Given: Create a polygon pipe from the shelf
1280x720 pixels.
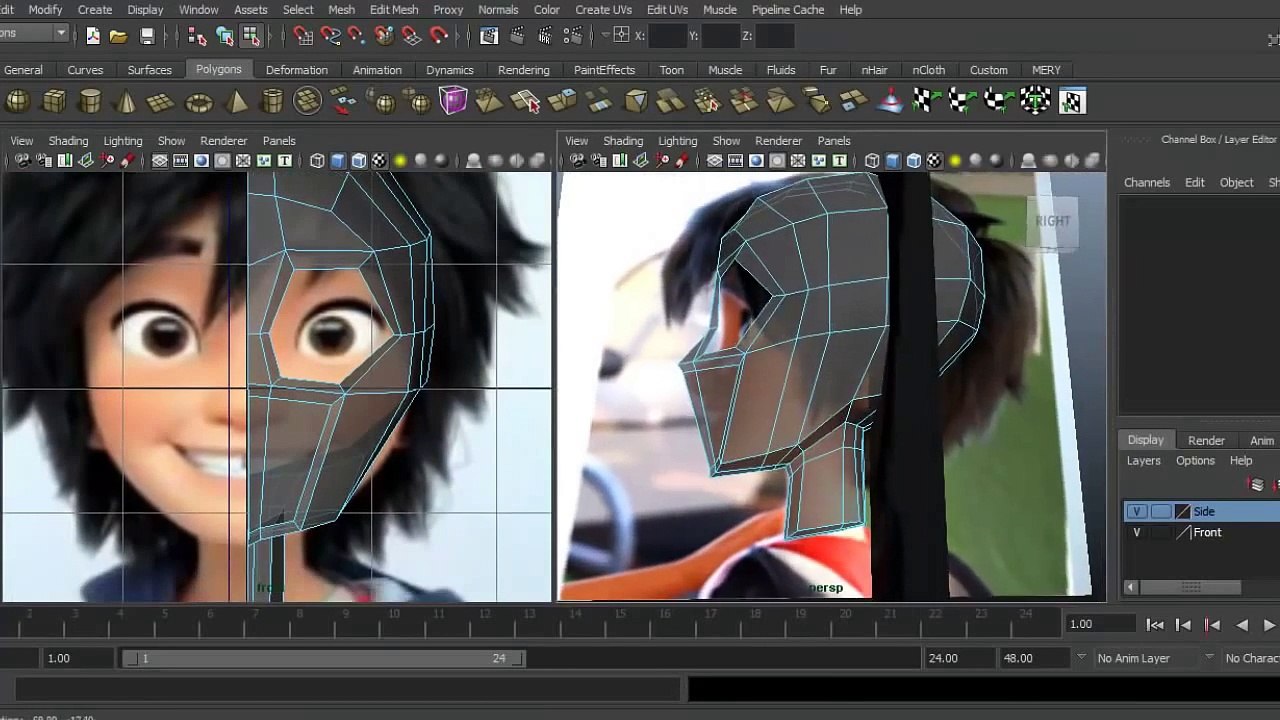Looking at the screenshot, I should pos(272,101).
